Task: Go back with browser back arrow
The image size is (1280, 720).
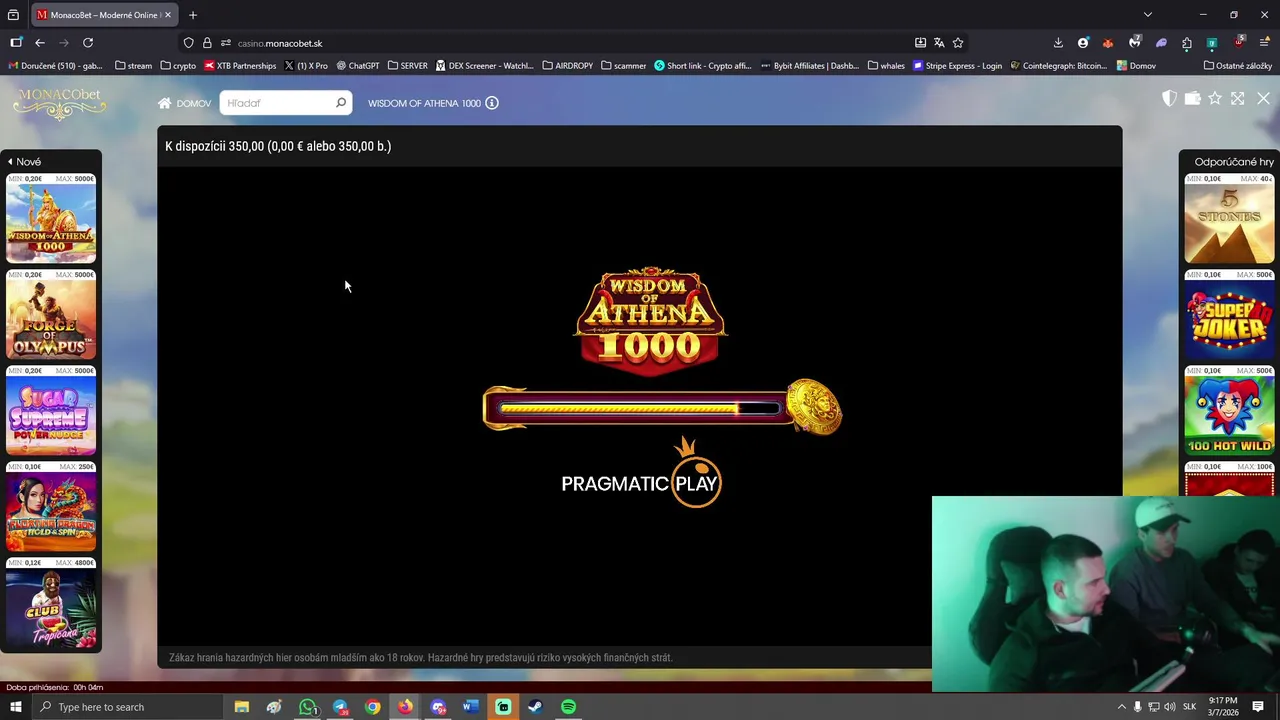Action: tap(40, 43)
